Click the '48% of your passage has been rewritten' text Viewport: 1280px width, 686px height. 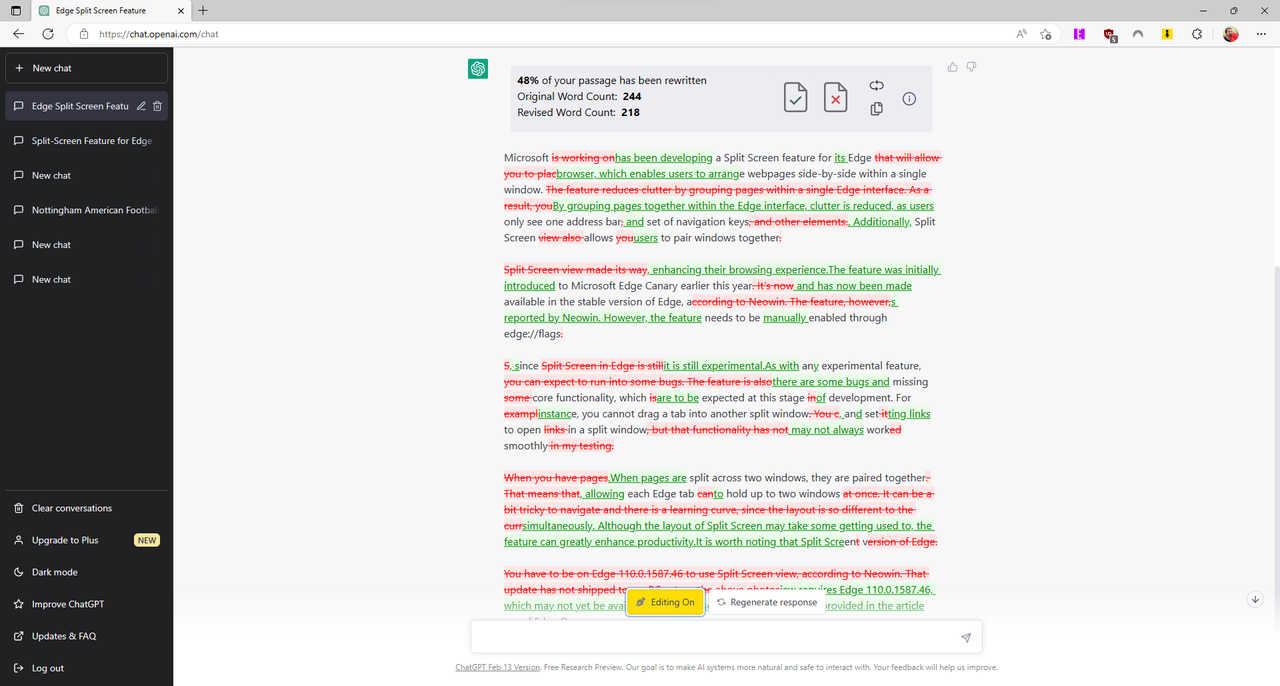pos(612,80)
